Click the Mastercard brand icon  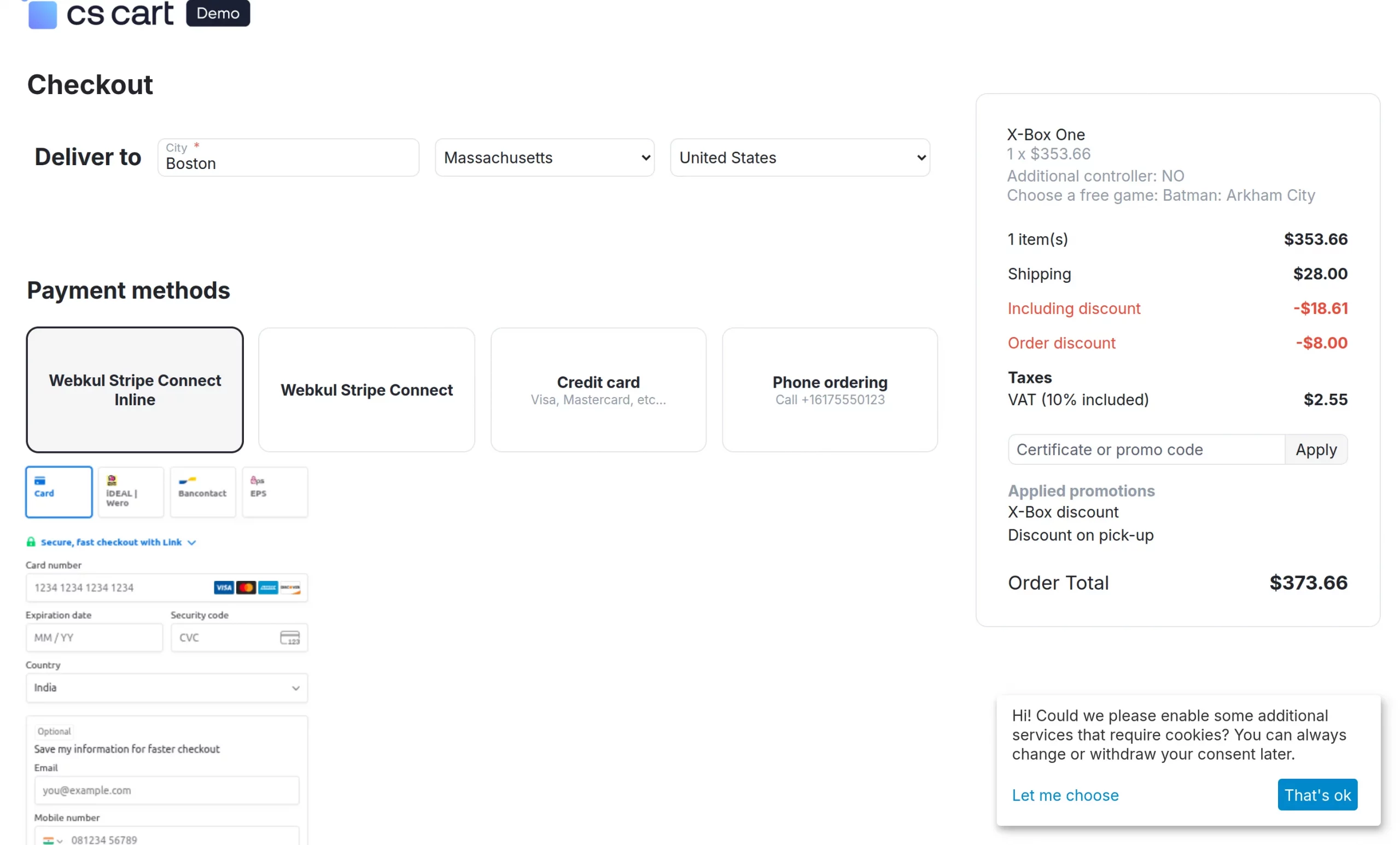click(246, 587)
